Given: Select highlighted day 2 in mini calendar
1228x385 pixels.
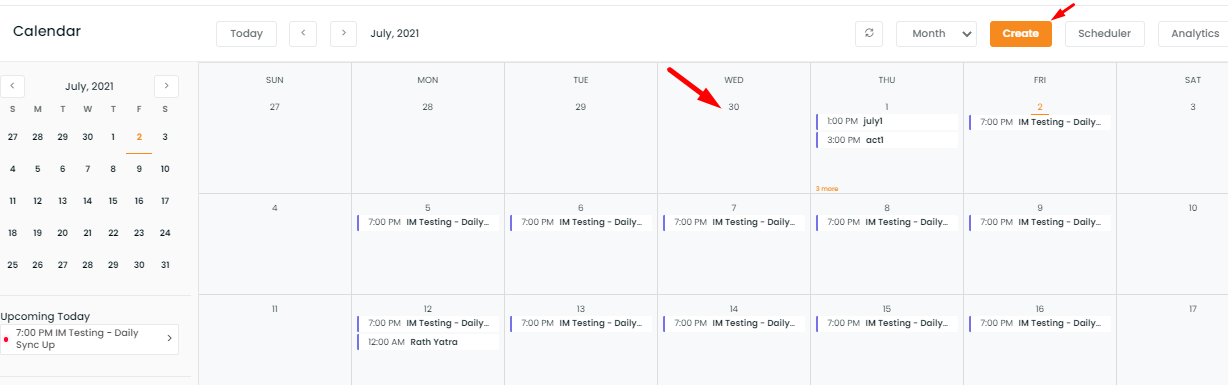Looking at the screenshot, I should pos(139,137).
